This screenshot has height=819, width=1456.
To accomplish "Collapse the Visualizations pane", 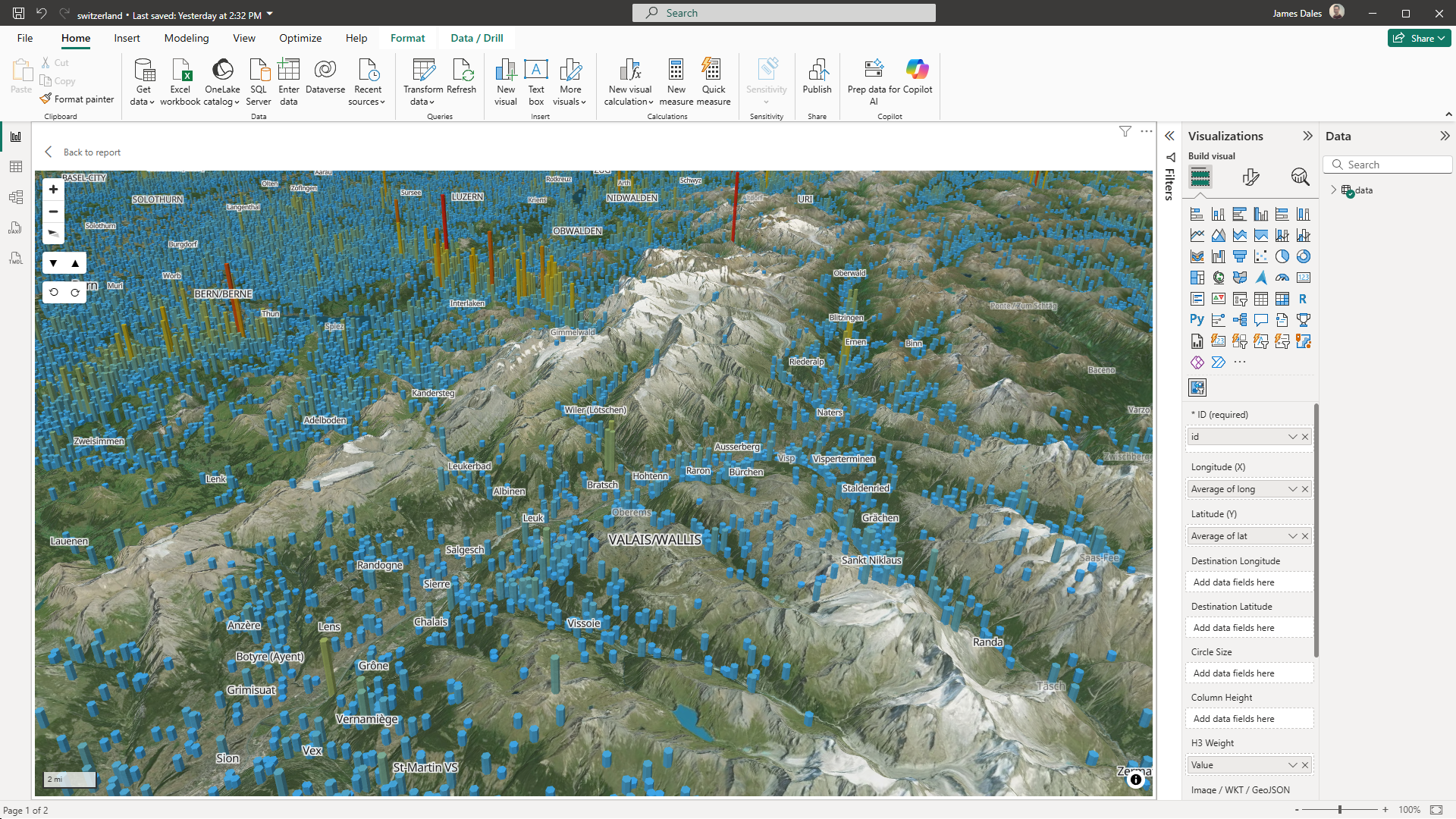I will pyautogui.click(x=1307, y=136).
